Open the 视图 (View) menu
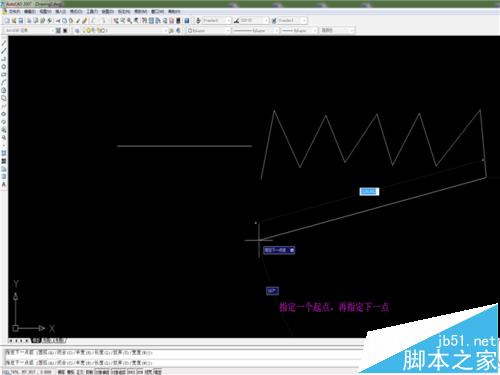 click(45, 12)
